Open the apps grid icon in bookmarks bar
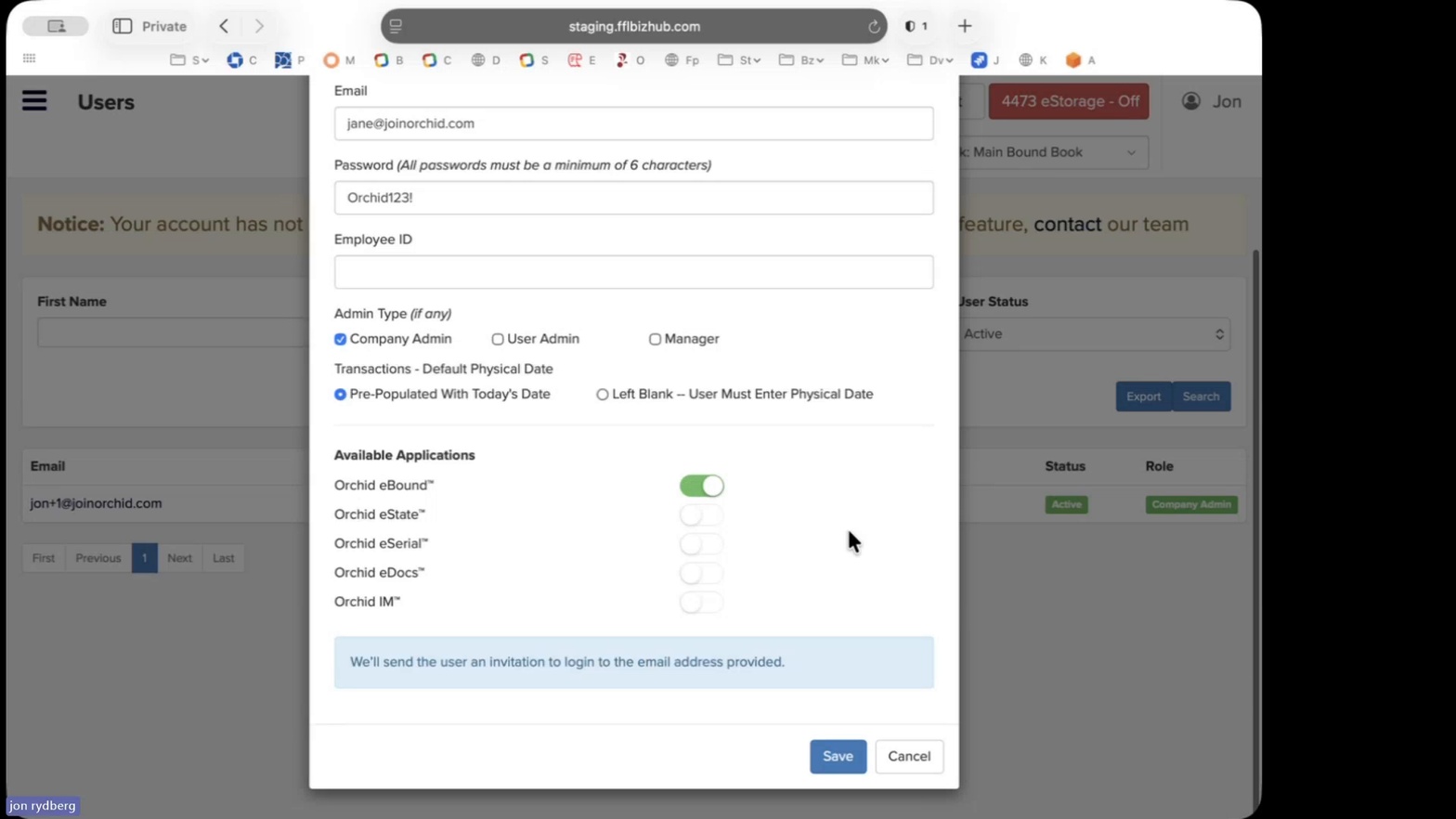 point(30,58)
